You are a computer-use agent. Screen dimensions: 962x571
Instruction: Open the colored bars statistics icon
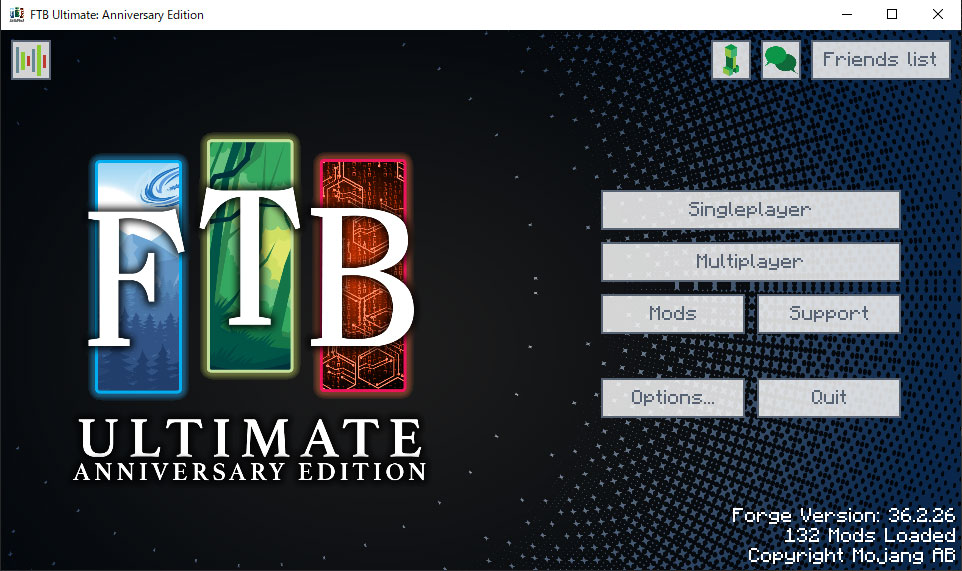coord(31,60)
